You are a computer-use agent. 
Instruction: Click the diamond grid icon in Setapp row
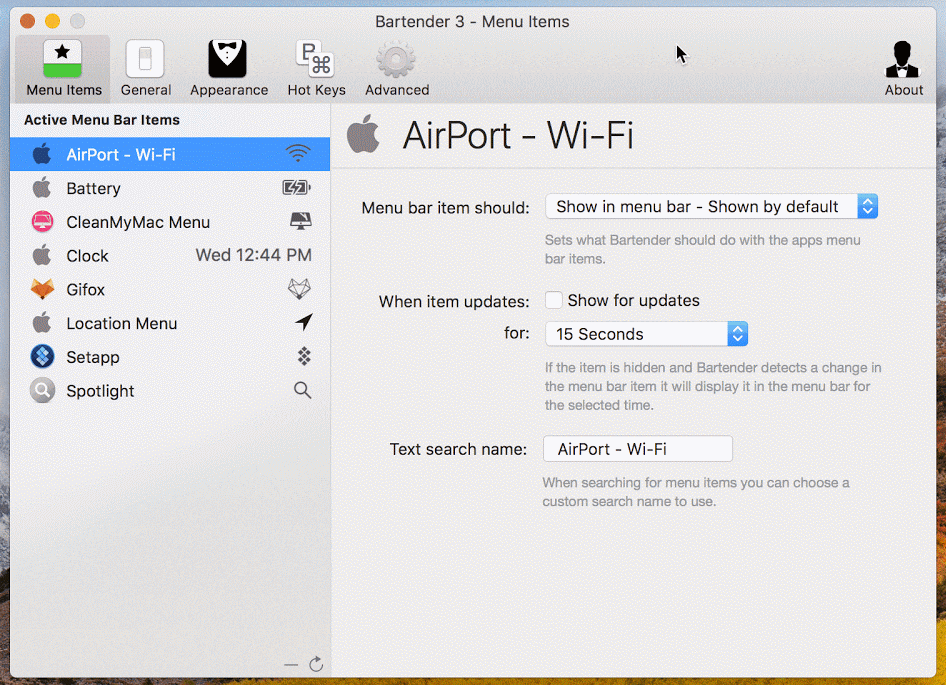(x=304, y=357)
